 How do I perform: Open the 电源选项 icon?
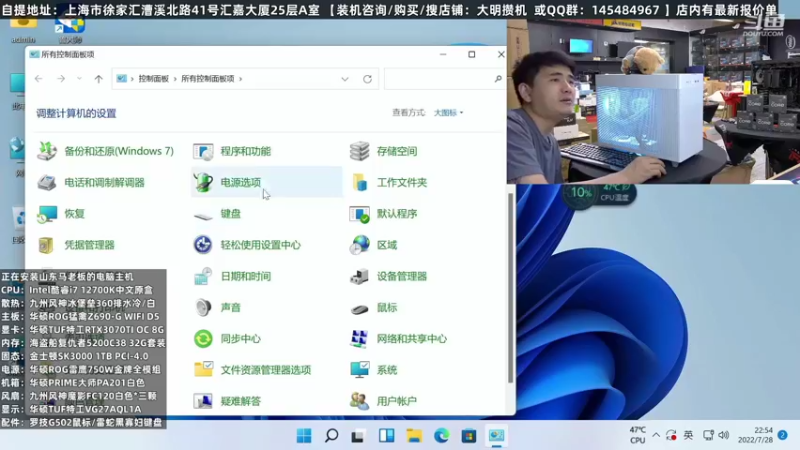203,182
